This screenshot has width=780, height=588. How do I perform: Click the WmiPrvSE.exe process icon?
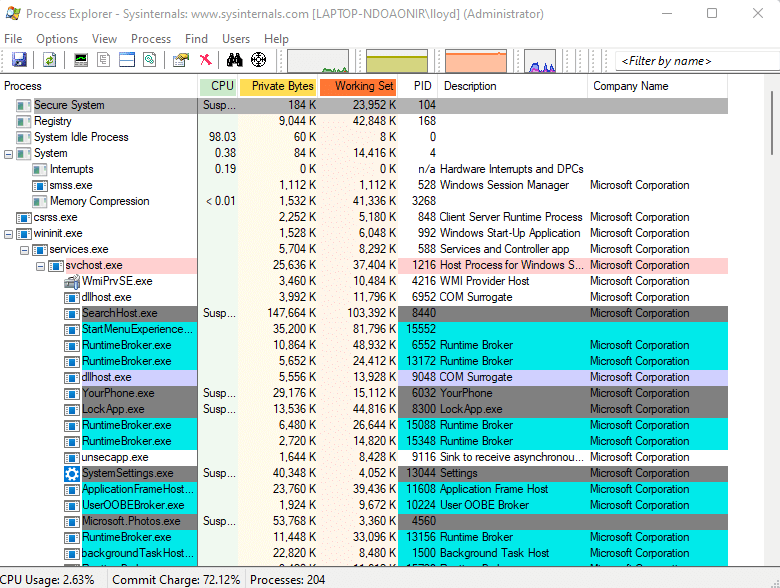[x=72, y=281]
